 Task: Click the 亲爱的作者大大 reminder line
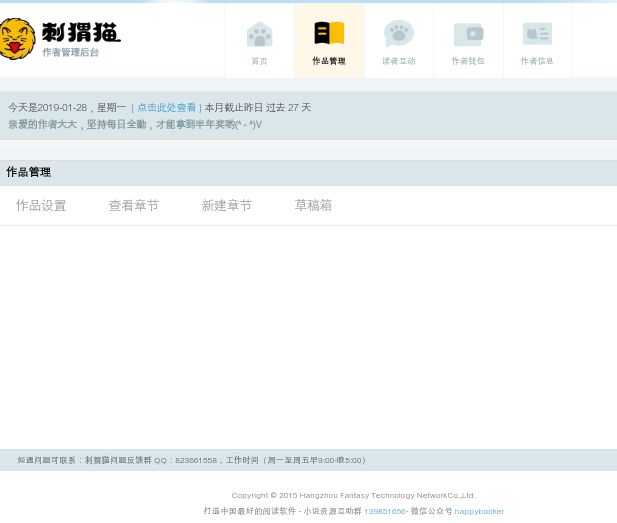135,124
